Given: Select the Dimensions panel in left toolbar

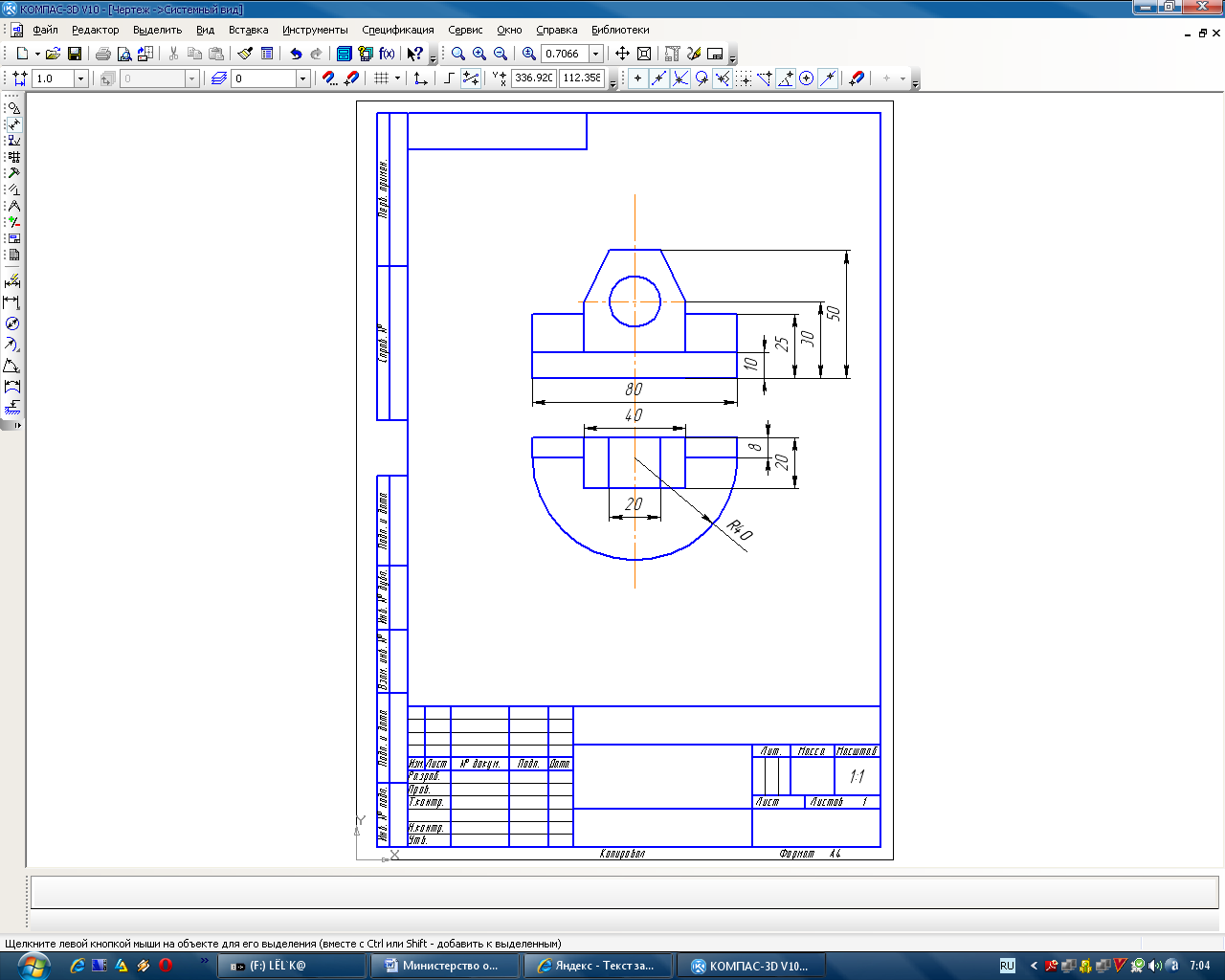Looking at the screenshot, I should [13, 124].
